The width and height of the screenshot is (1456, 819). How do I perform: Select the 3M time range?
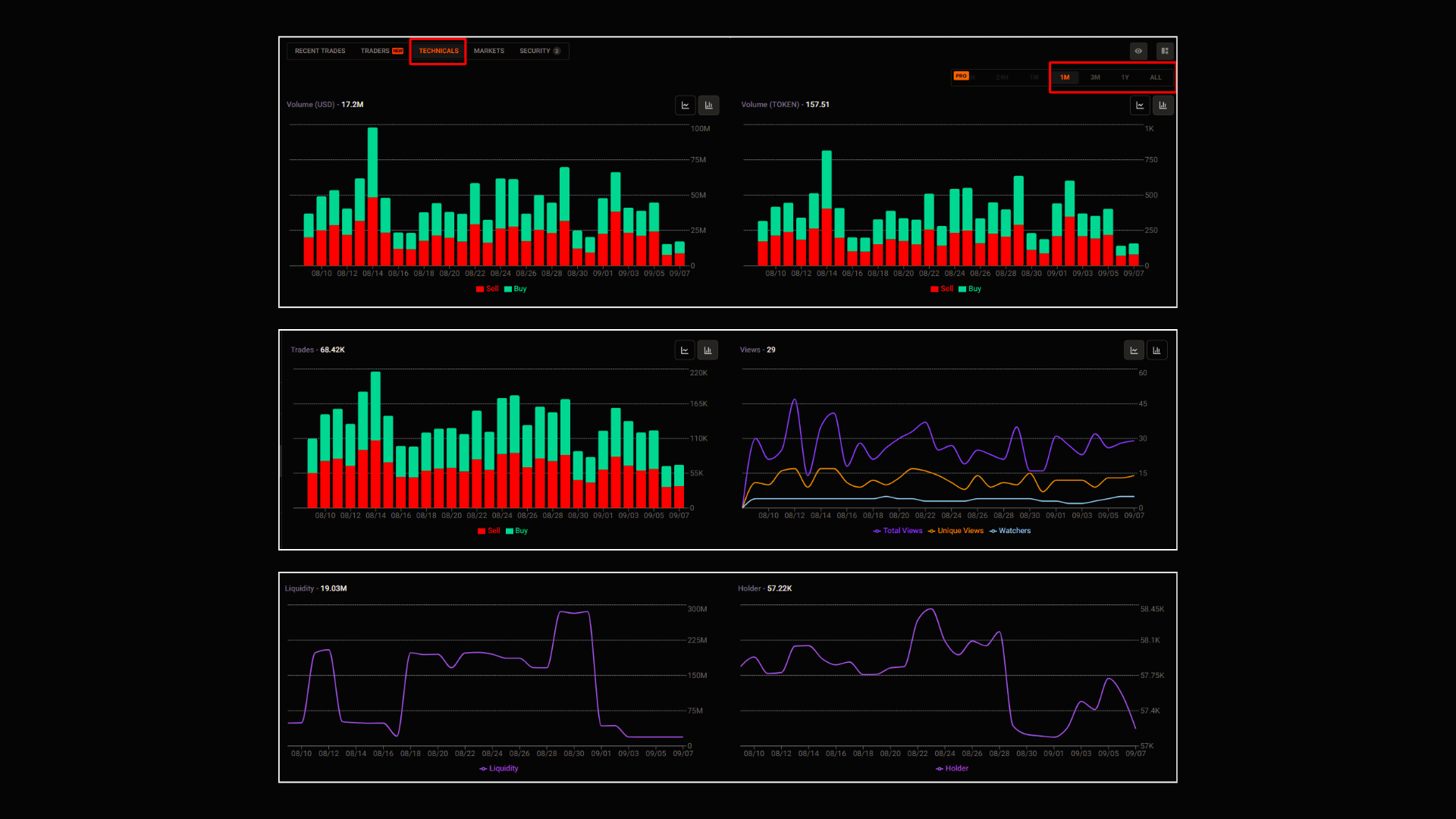pos(1095,77)
